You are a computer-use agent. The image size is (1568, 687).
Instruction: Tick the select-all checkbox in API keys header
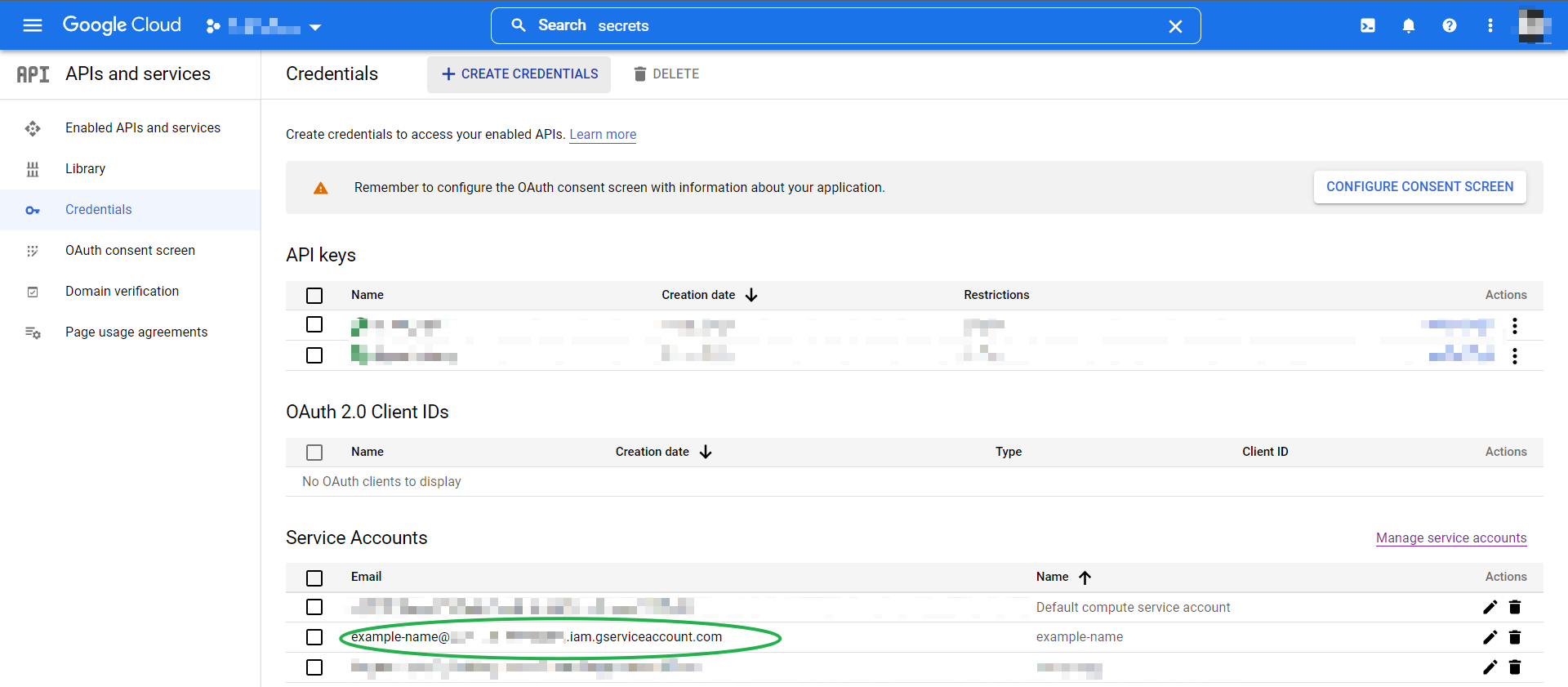(x=314, y=296)
